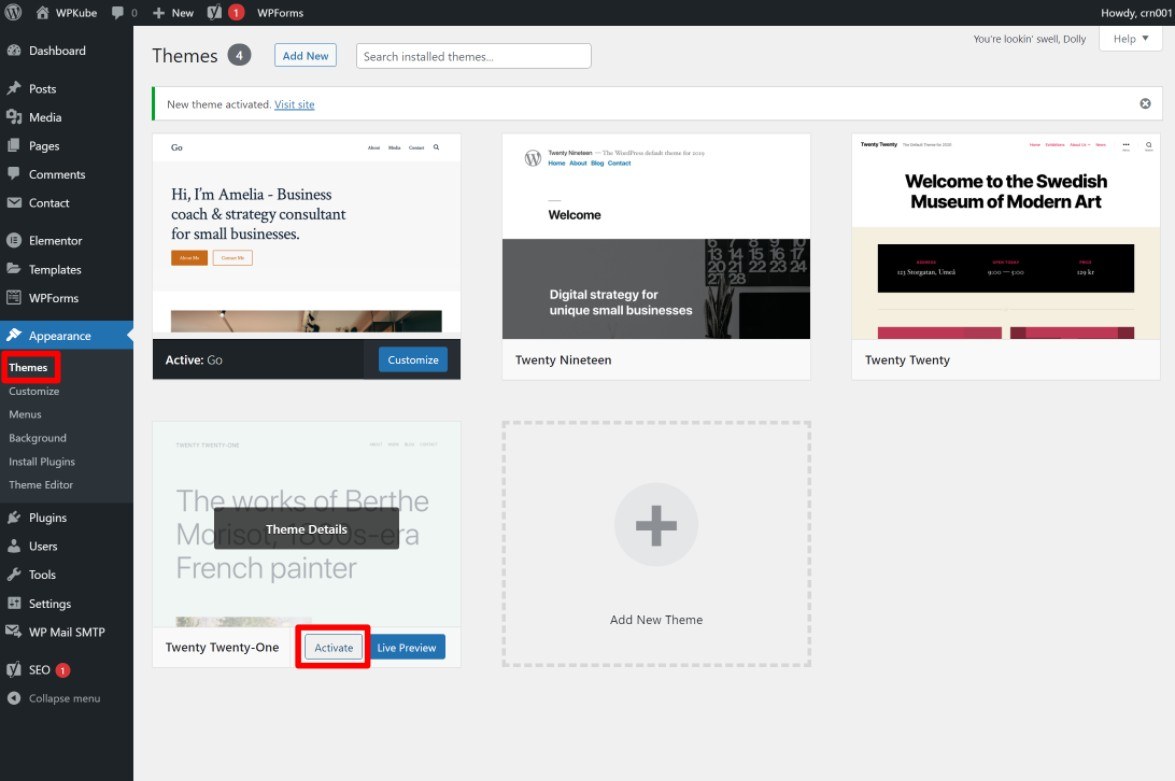Open the WPKube site home icon
1175x781 pixels.
[43, 13]
